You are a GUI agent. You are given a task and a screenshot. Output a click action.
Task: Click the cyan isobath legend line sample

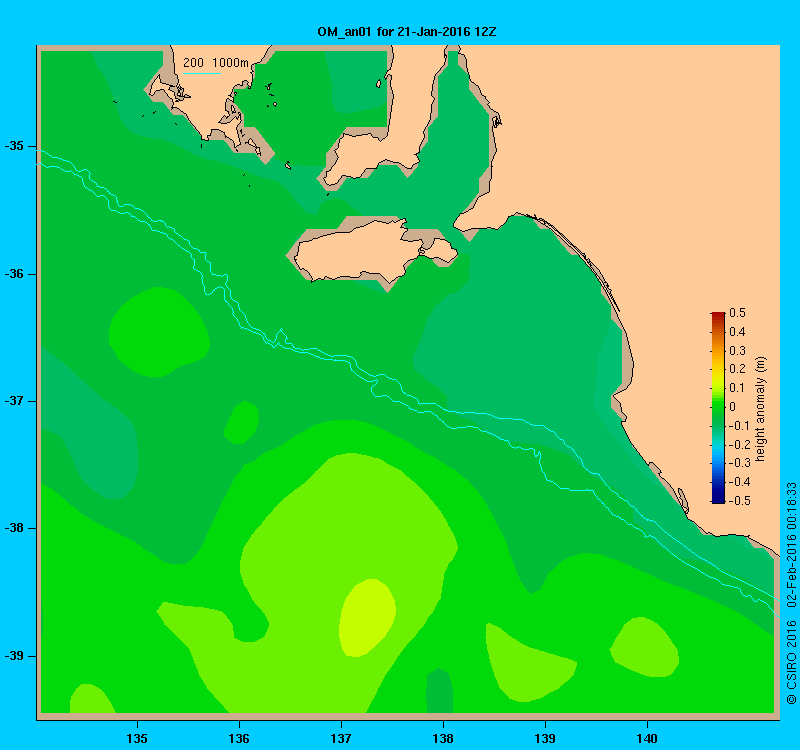click(x=202, y=73)
